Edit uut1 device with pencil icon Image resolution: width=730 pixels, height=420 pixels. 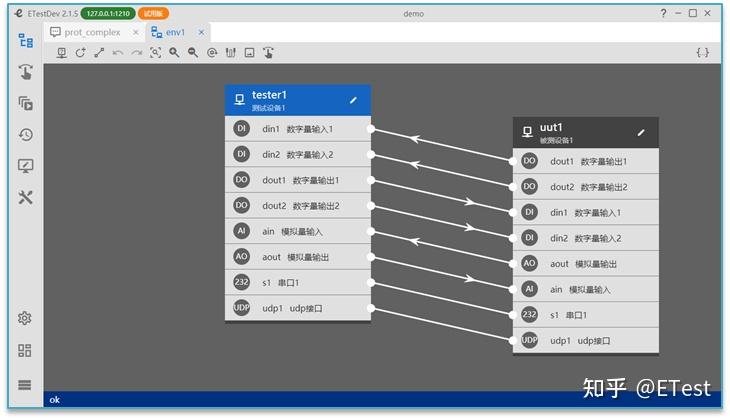pyautogui.click(x=641, y=133)
